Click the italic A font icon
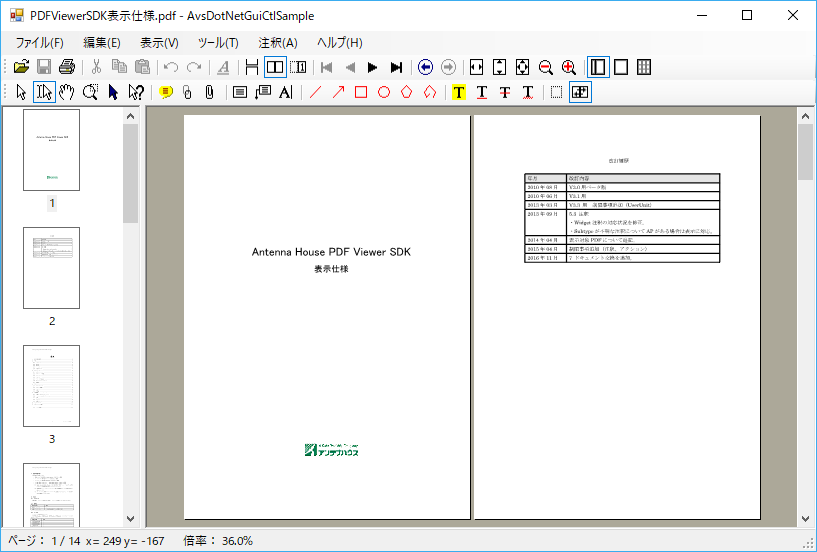The width and height of the screenshot is (817, 552). coord(223,67)
